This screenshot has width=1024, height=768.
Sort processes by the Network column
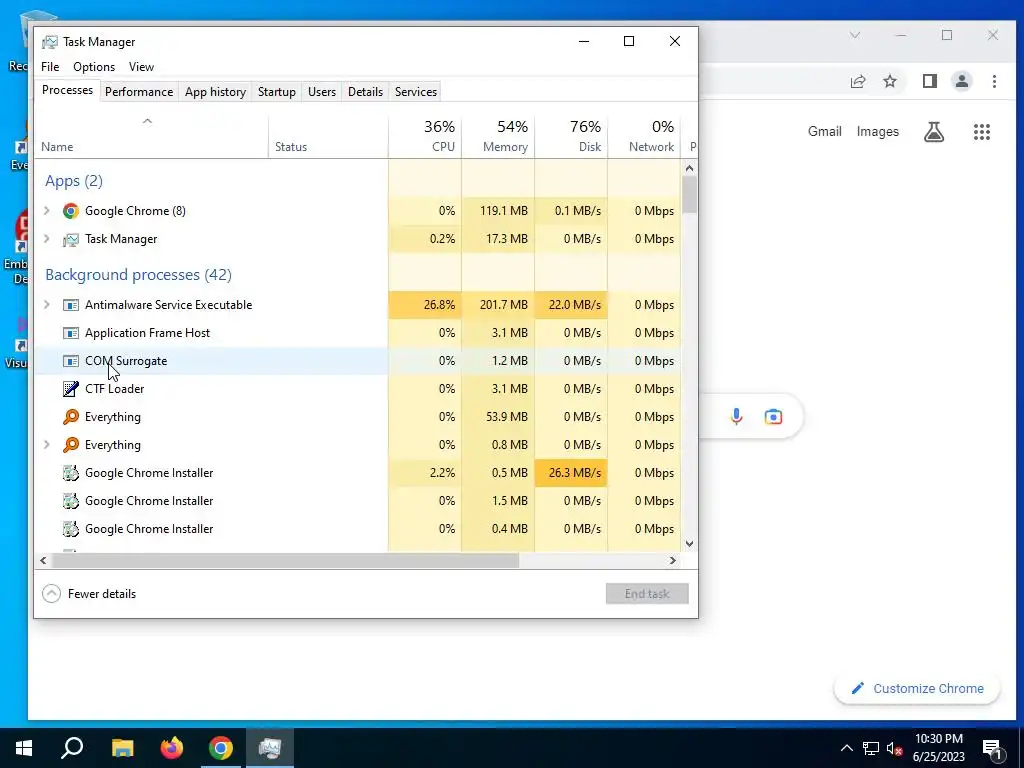pos(645,136)
